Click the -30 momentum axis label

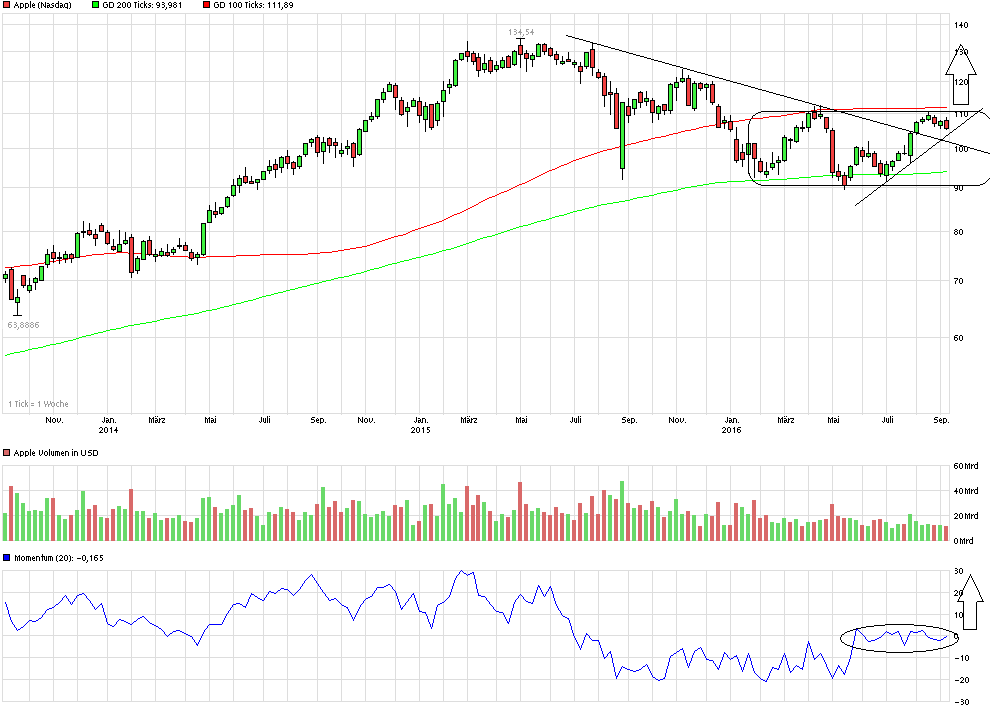(x=962, y=703)
